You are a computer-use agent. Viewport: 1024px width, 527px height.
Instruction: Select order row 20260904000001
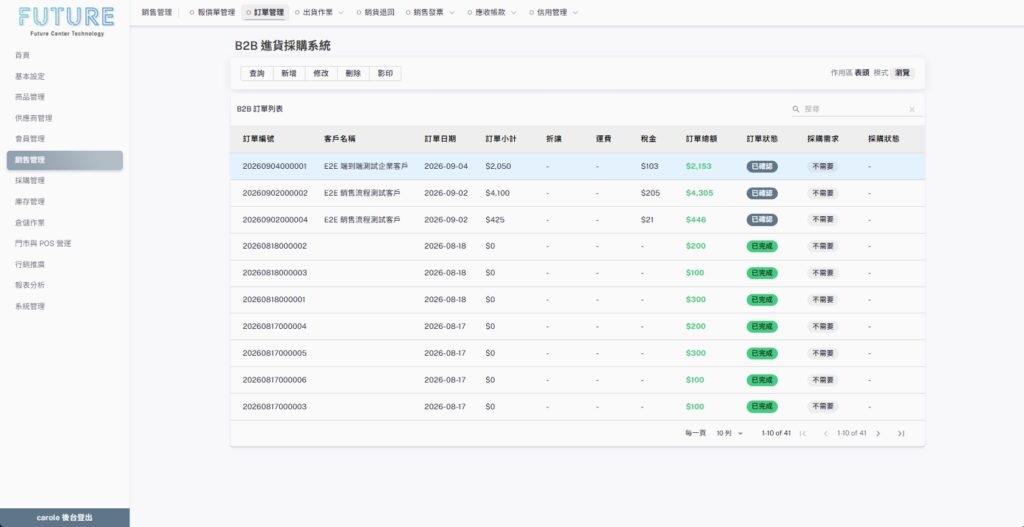tap(577, 167)
